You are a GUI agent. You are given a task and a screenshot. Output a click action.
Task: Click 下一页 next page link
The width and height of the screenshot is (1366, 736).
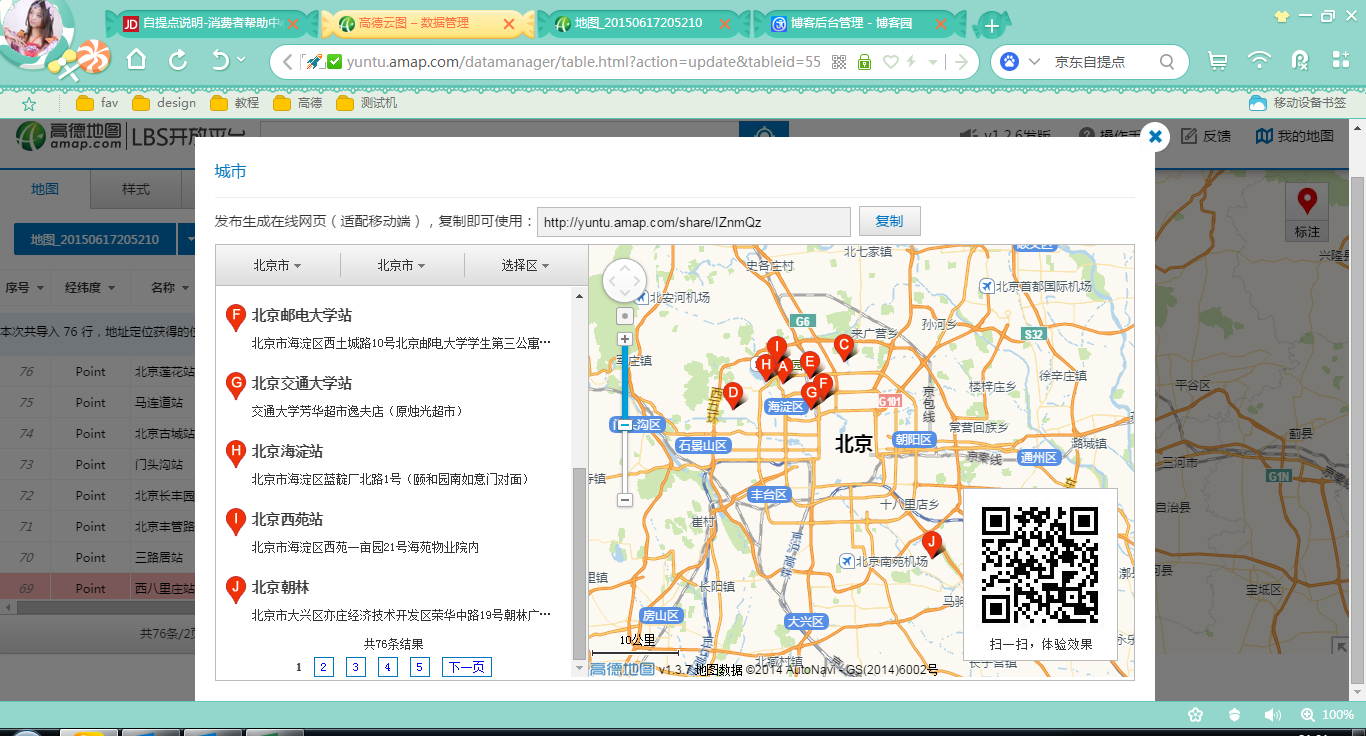coord(467,667)
